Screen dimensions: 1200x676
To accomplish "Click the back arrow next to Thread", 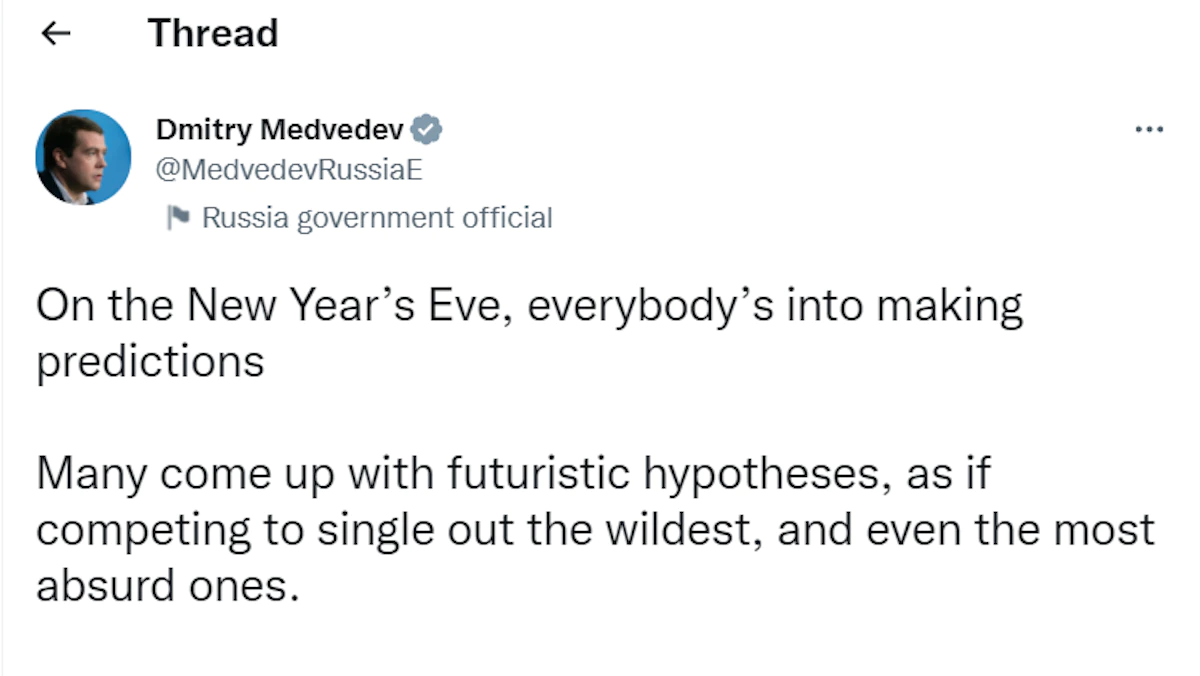I will 58,34.
